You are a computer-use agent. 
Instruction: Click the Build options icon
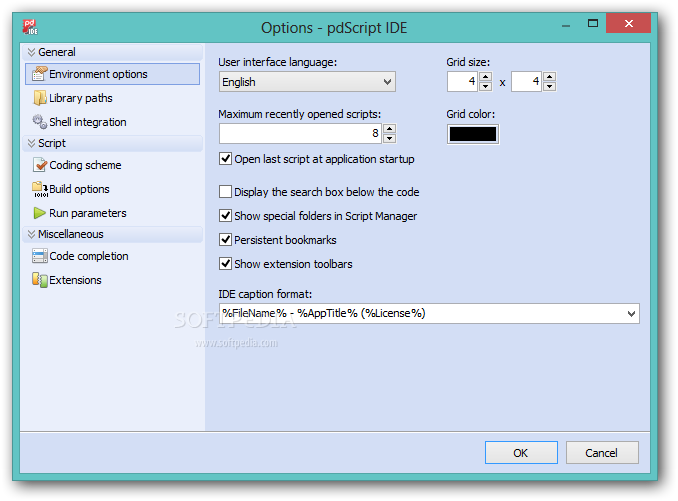(40, 189)
